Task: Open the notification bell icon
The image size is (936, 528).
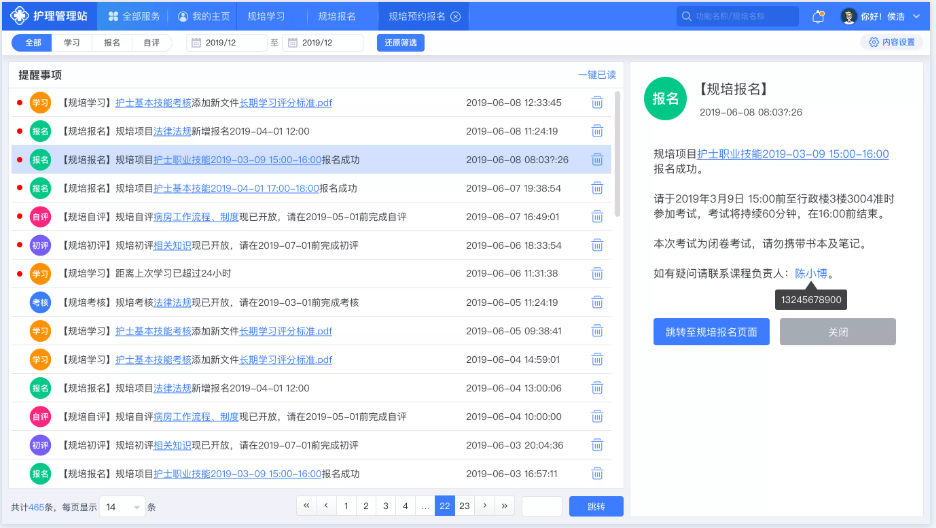Action: (818, 17)
